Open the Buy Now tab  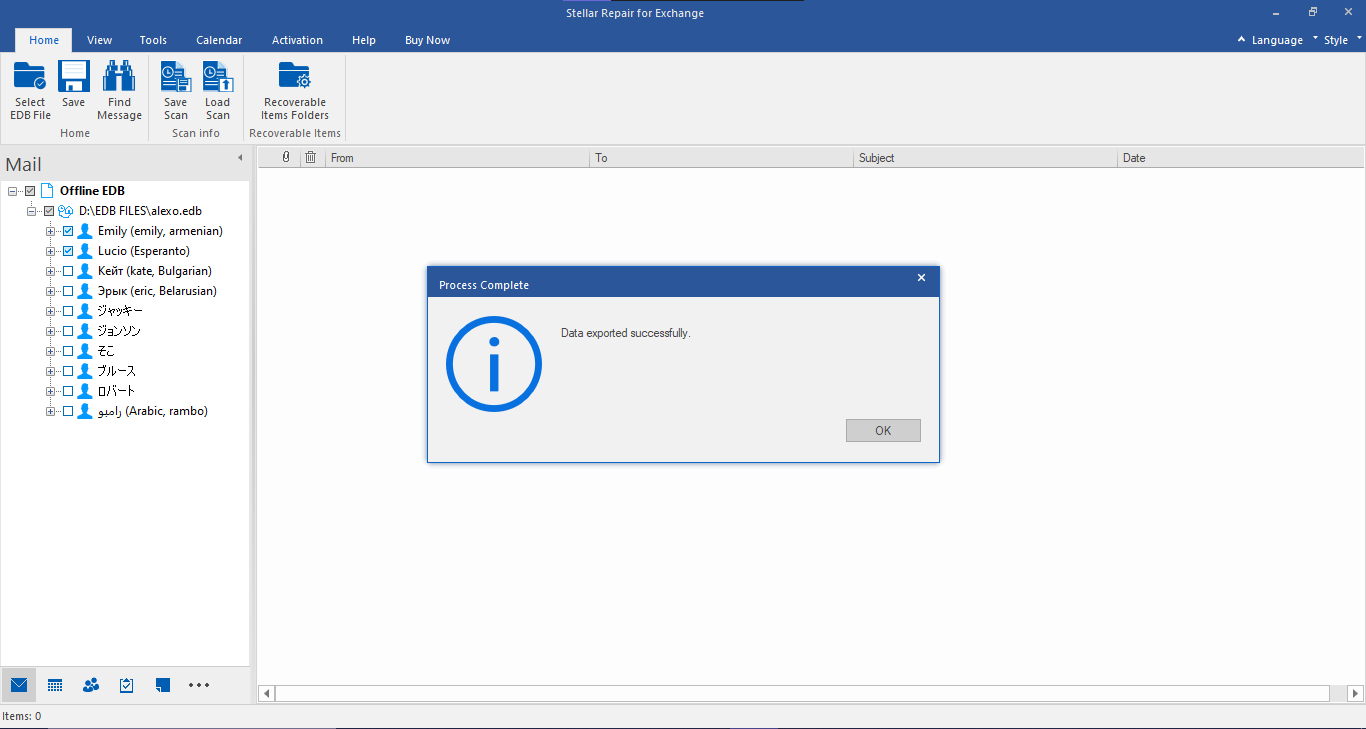427,40
